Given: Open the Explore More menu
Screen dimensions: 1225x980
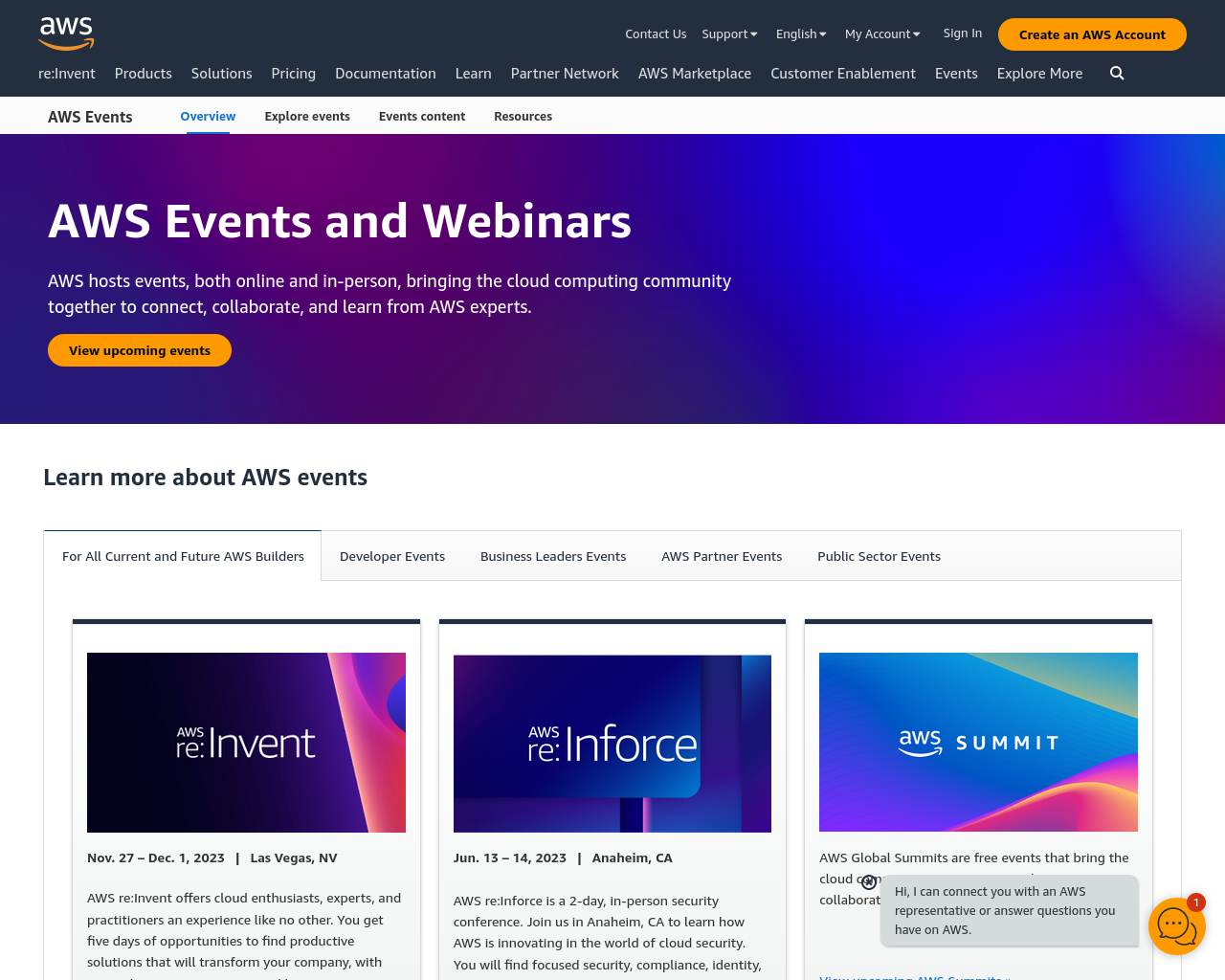Looking at the screenshot, I should pos(1039,74).
